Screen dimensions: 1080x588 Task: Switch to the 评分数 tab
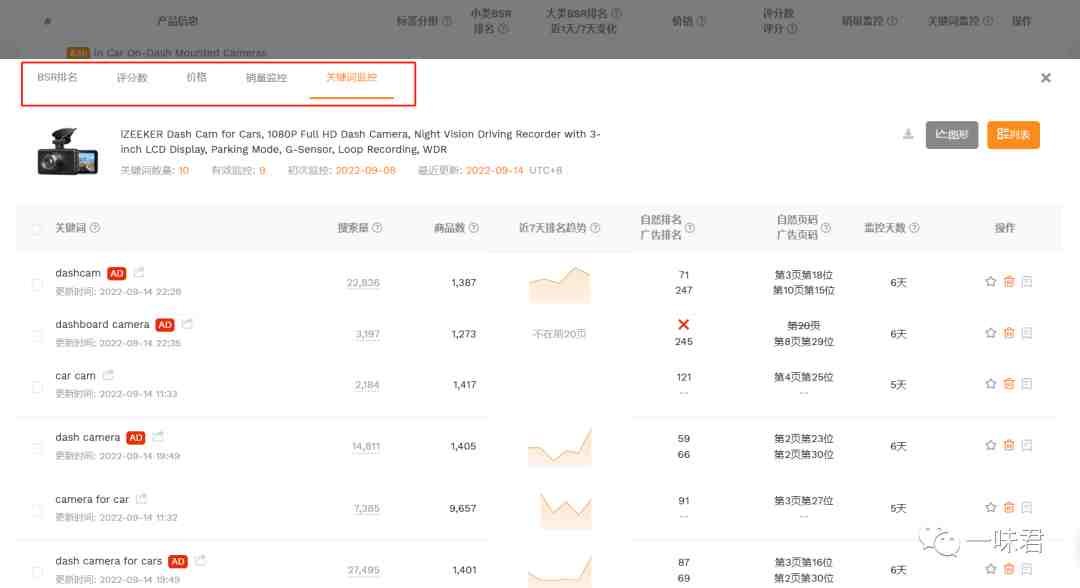(132, 77)
